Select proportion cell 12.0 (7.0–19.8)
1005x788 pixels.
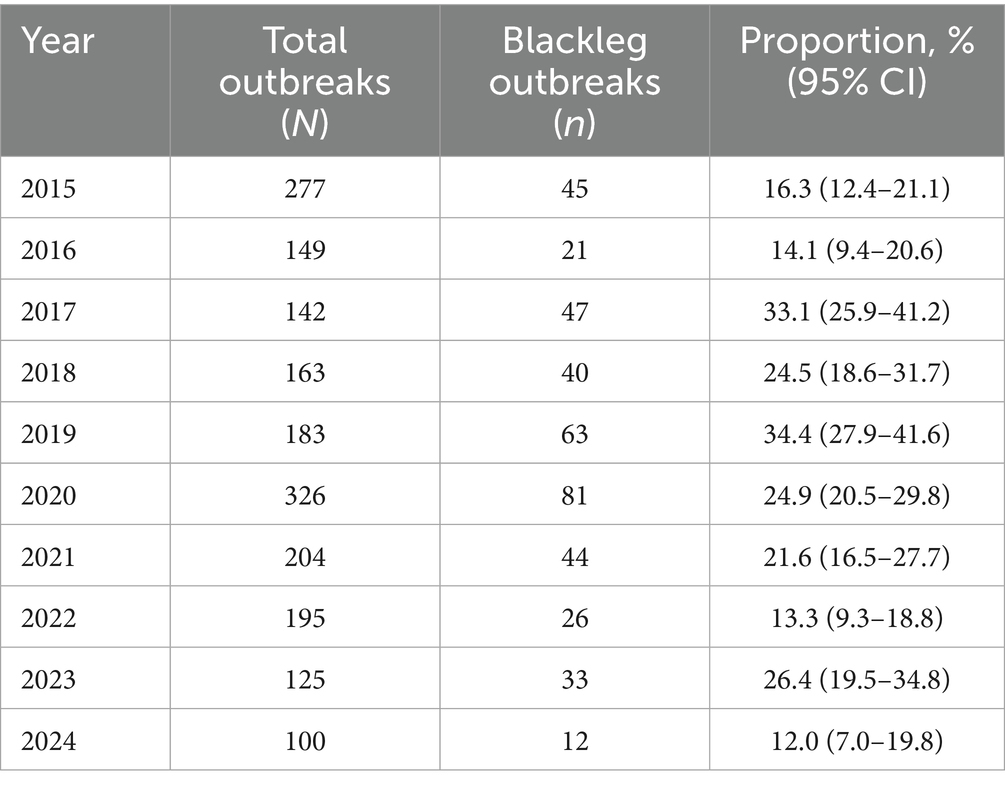point(856,740)
